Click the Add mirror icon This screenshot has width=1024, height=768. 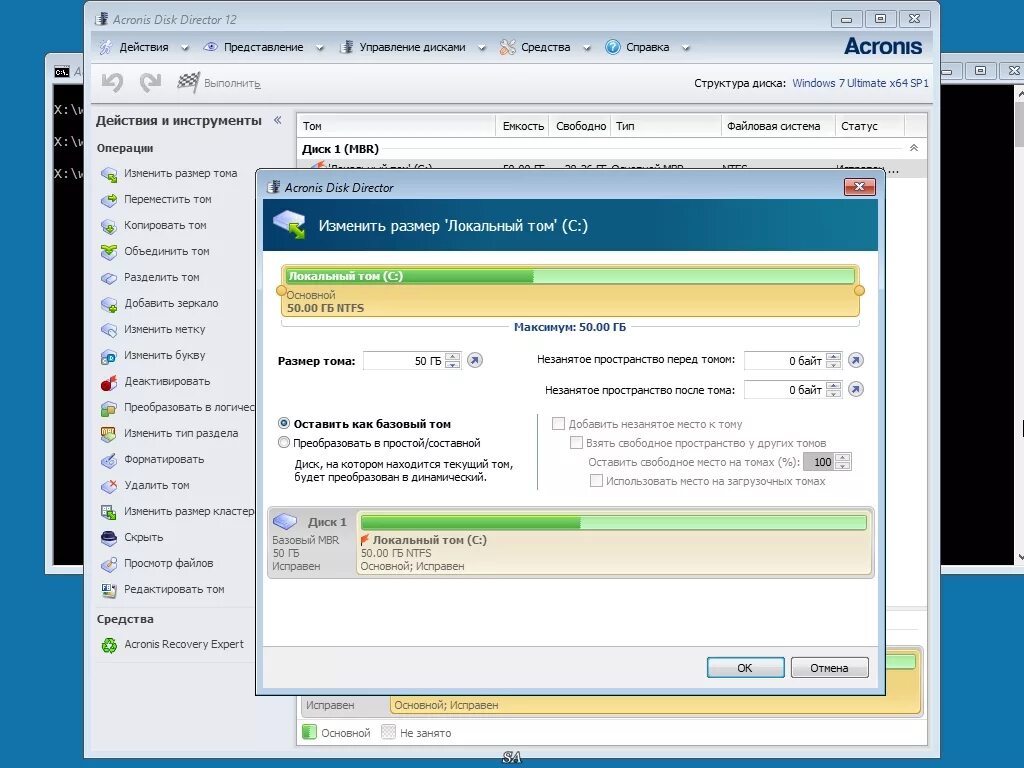coord(108,304)
